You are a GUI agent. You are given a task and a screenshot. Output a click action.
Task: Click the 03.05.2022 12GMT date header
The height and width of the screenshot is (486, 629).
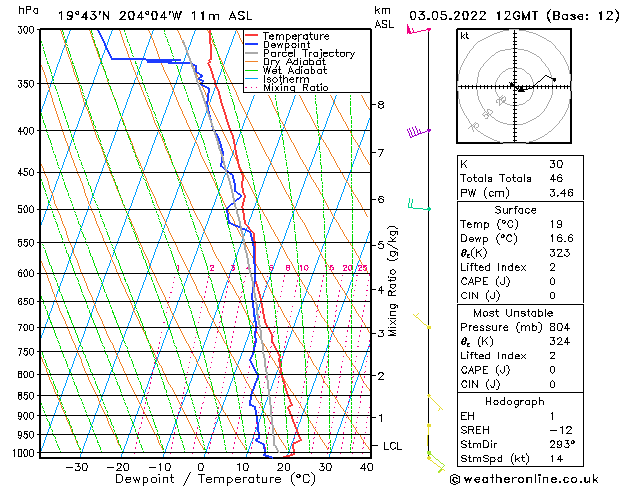tap(512, 15)
